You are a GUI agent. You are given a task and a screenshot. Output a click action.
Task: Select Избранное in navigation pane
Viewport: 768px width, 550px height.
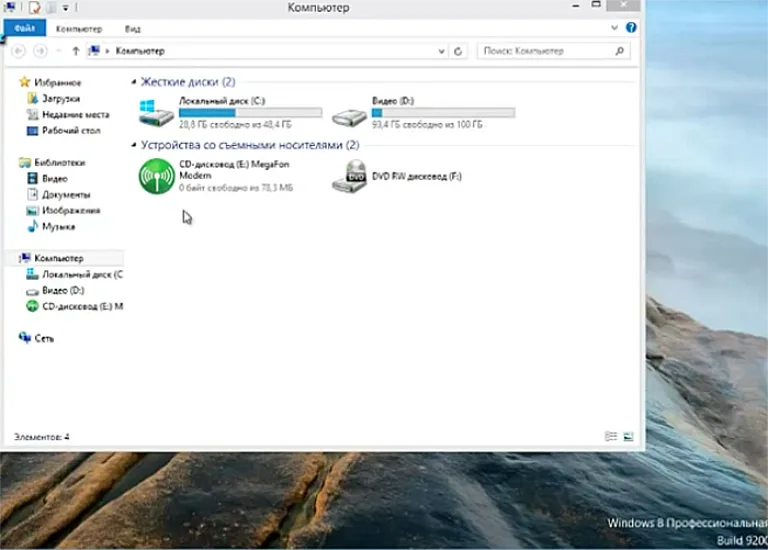tap(58, 82)
